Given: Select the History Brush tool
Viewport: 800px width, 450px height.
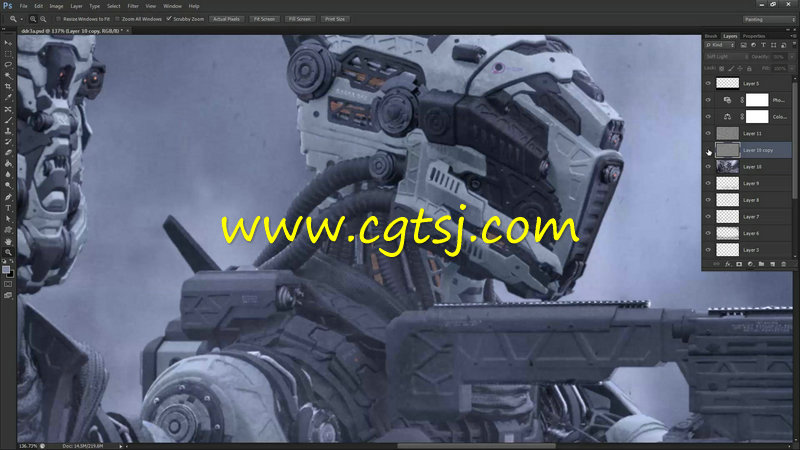Looking at the screenshot, I should pos(8,142).
